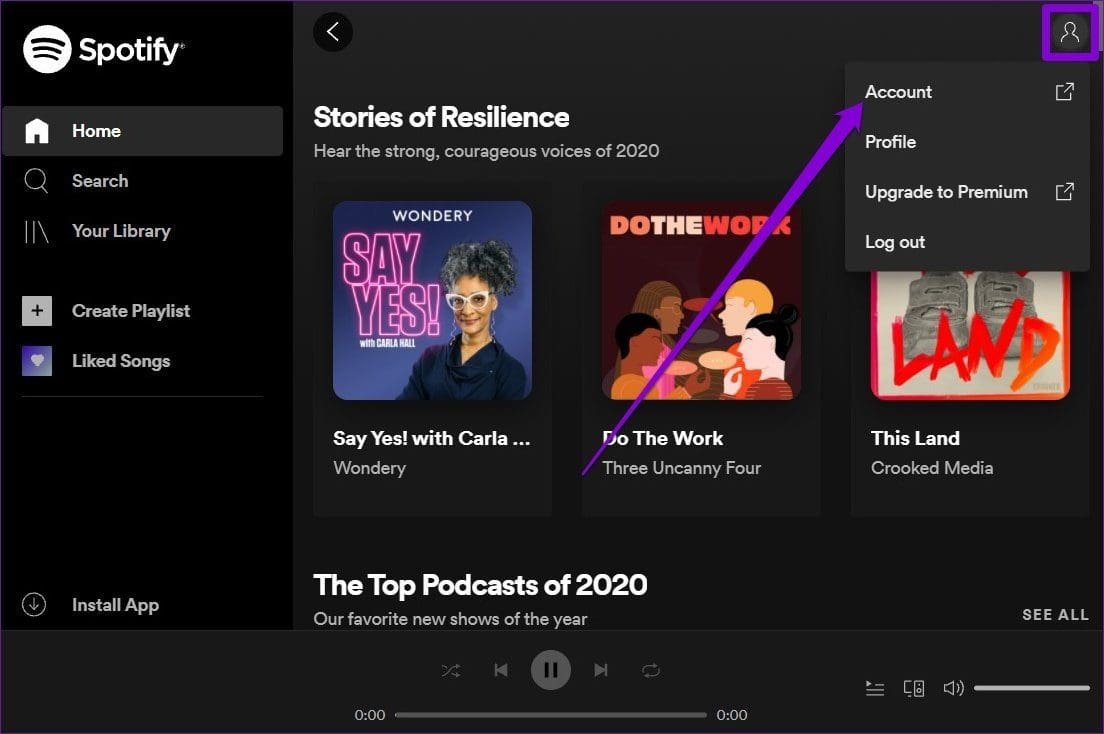Open the user profile icon menu
This screenshot has width=1104, height=734.
tap(1070, 32)
